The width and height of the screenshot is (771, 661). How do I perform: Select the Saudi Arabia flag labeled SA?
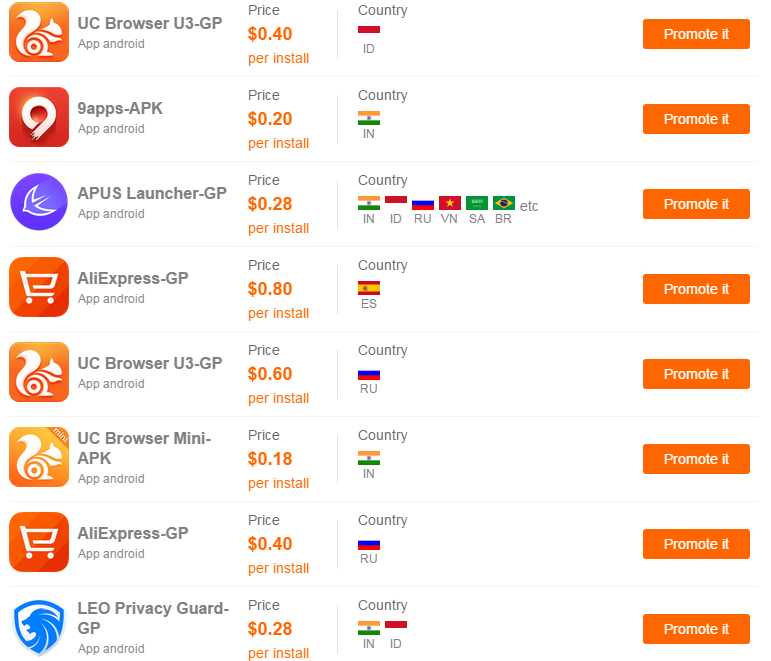(476, 203)
